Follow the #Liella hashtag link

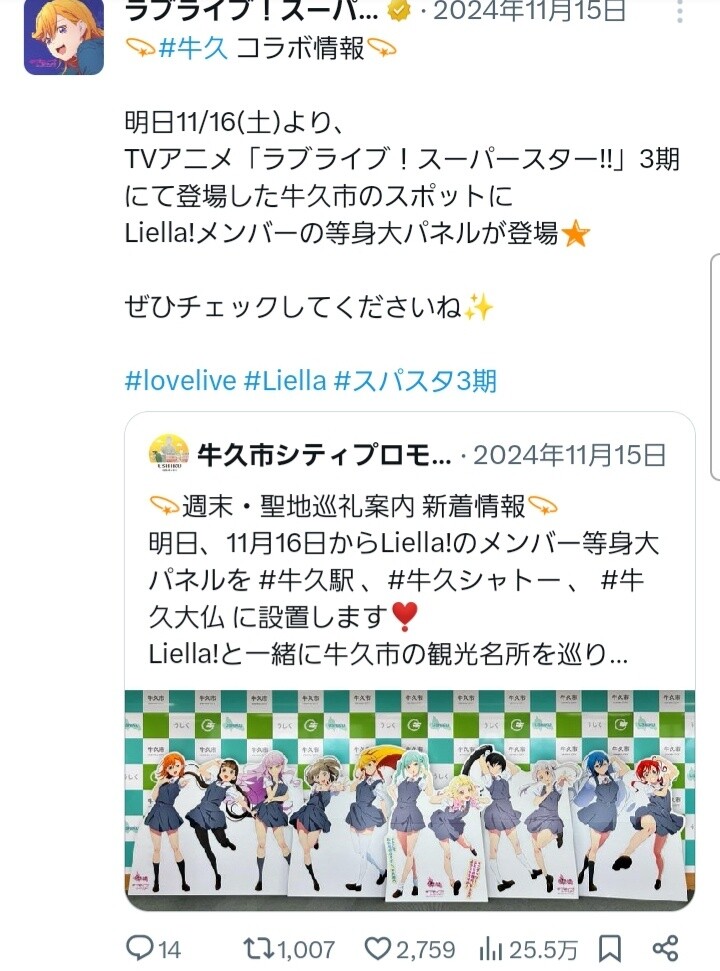pyautogui.click(x=285, y=380)
